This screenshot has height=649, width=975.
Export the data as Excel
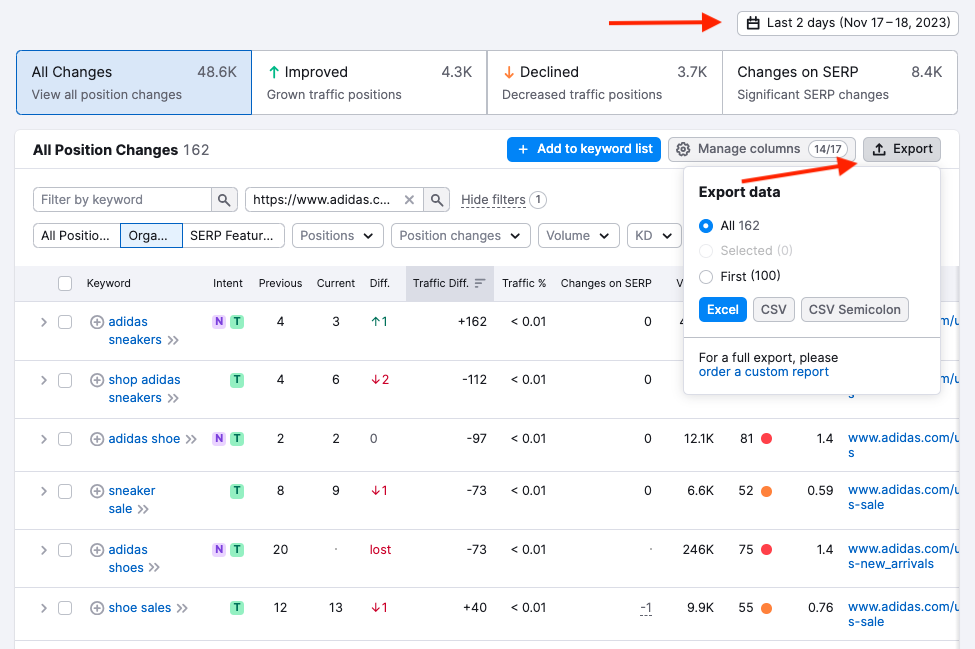pos(722,310)
